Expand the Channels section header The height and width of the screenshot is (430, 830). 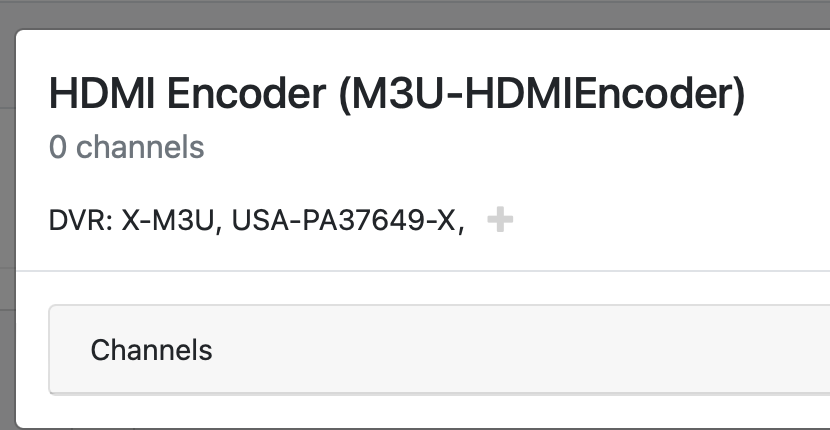coord(440,350)
